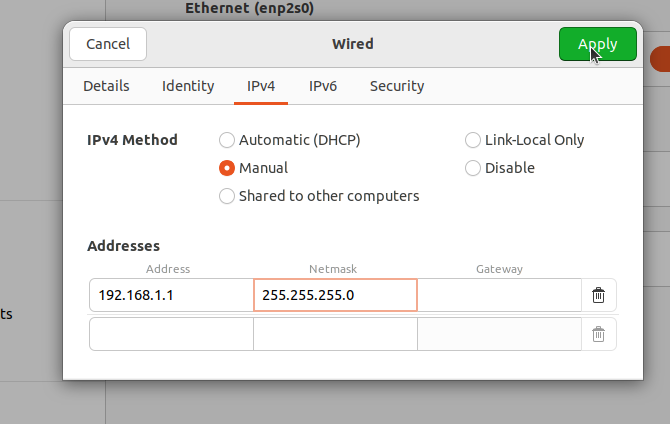The width and height of the screenshot is (670, 424).
Task: Click the trash icon on the empty address row
Action: click(598, 334)
